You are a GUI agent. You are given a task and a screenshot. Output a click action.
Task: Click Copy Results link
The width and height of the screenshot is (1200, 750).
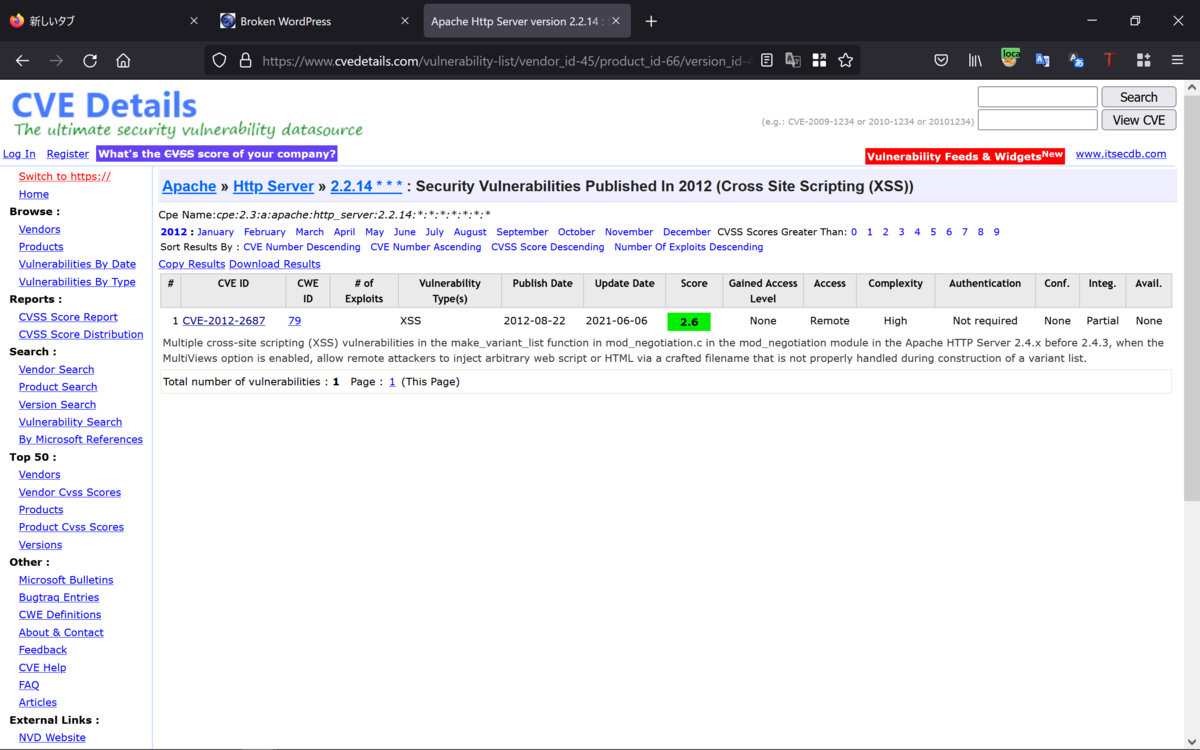pyautogui.click(x=192, y=264)
